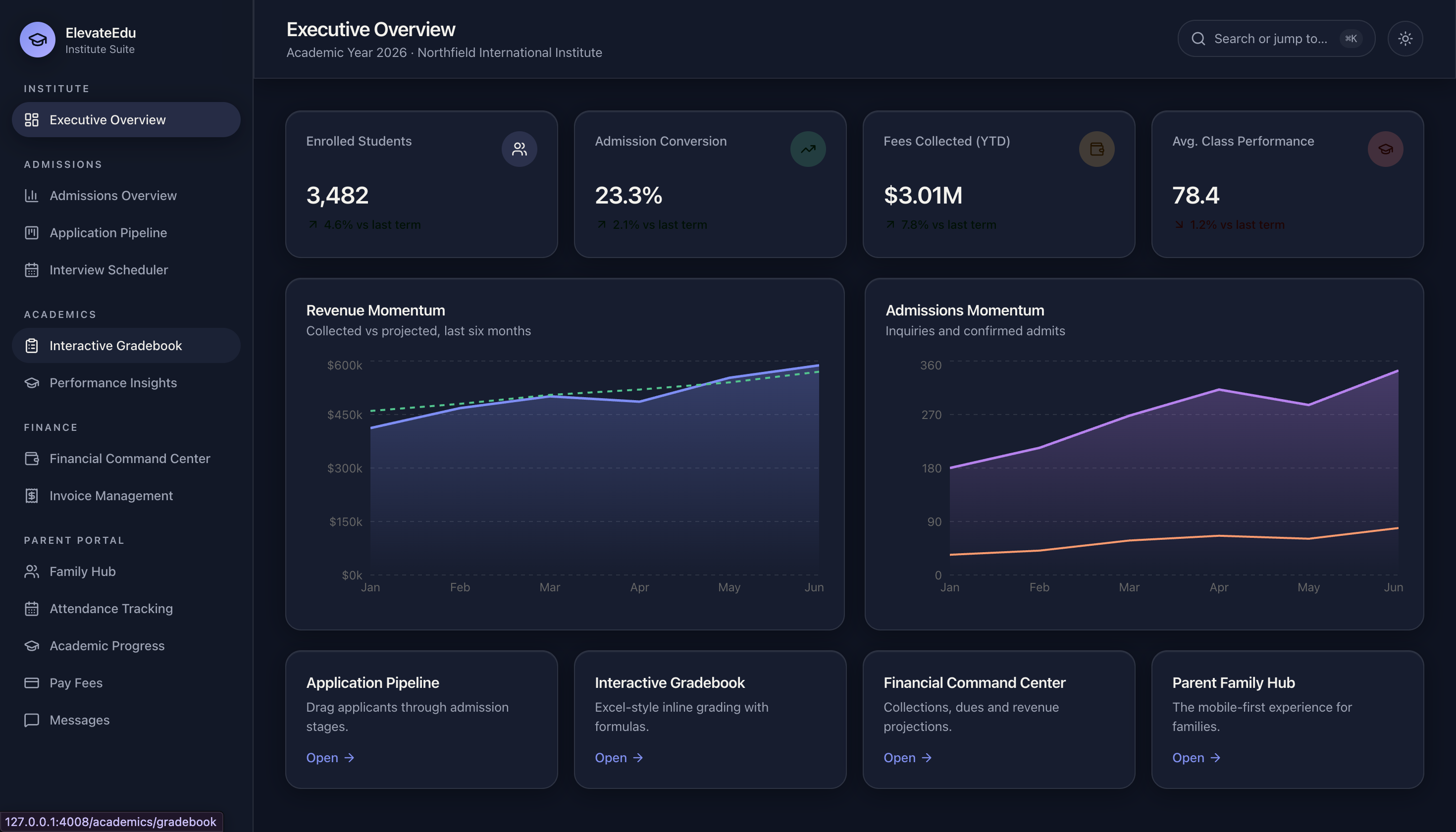Screen dimensions: 1456x832
Task: Click the 3,482 enrolled students value
Action: coord(337,196)
